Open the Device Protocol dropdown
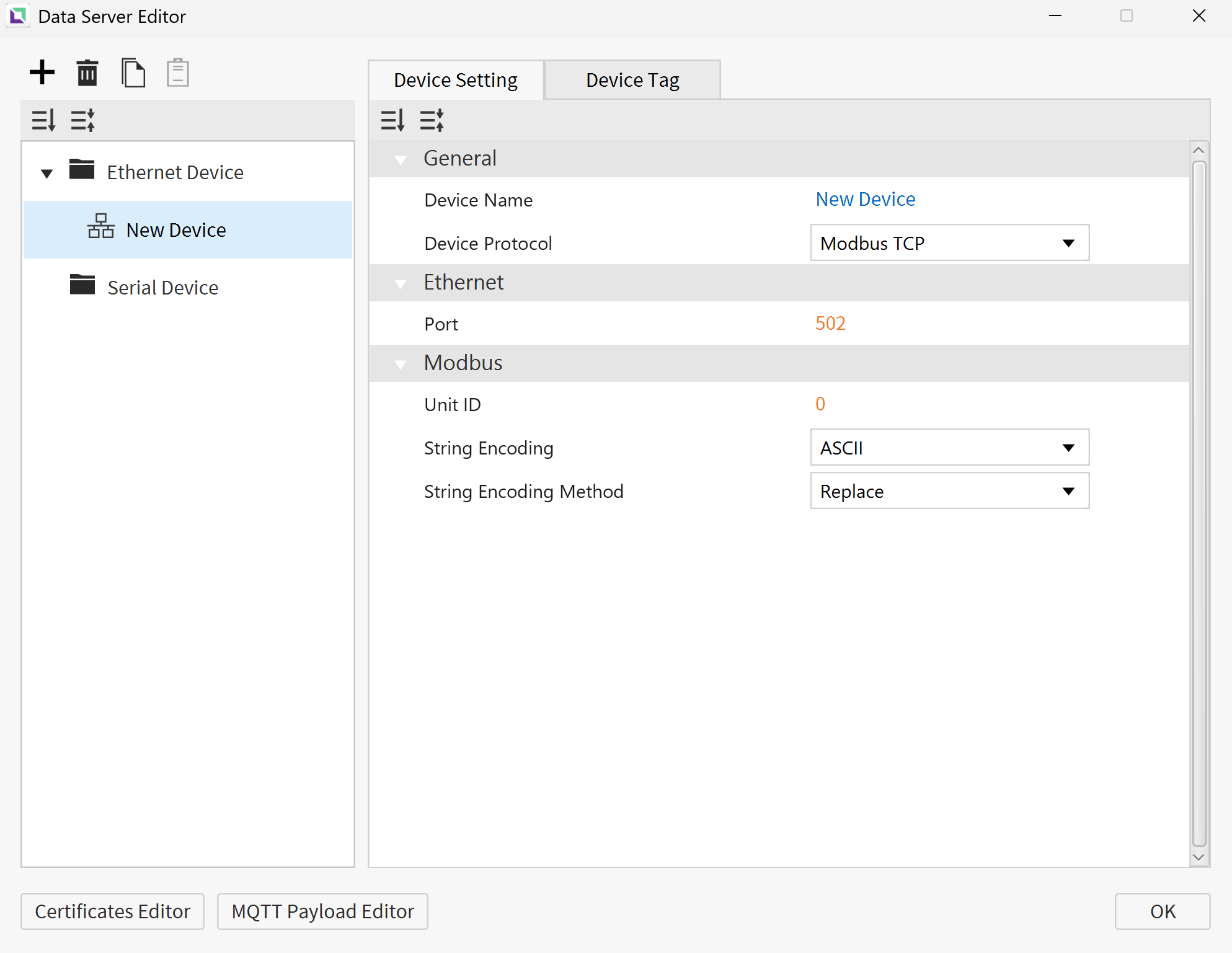The height and width of the screenshot is (953, 1232). (950, 243)
